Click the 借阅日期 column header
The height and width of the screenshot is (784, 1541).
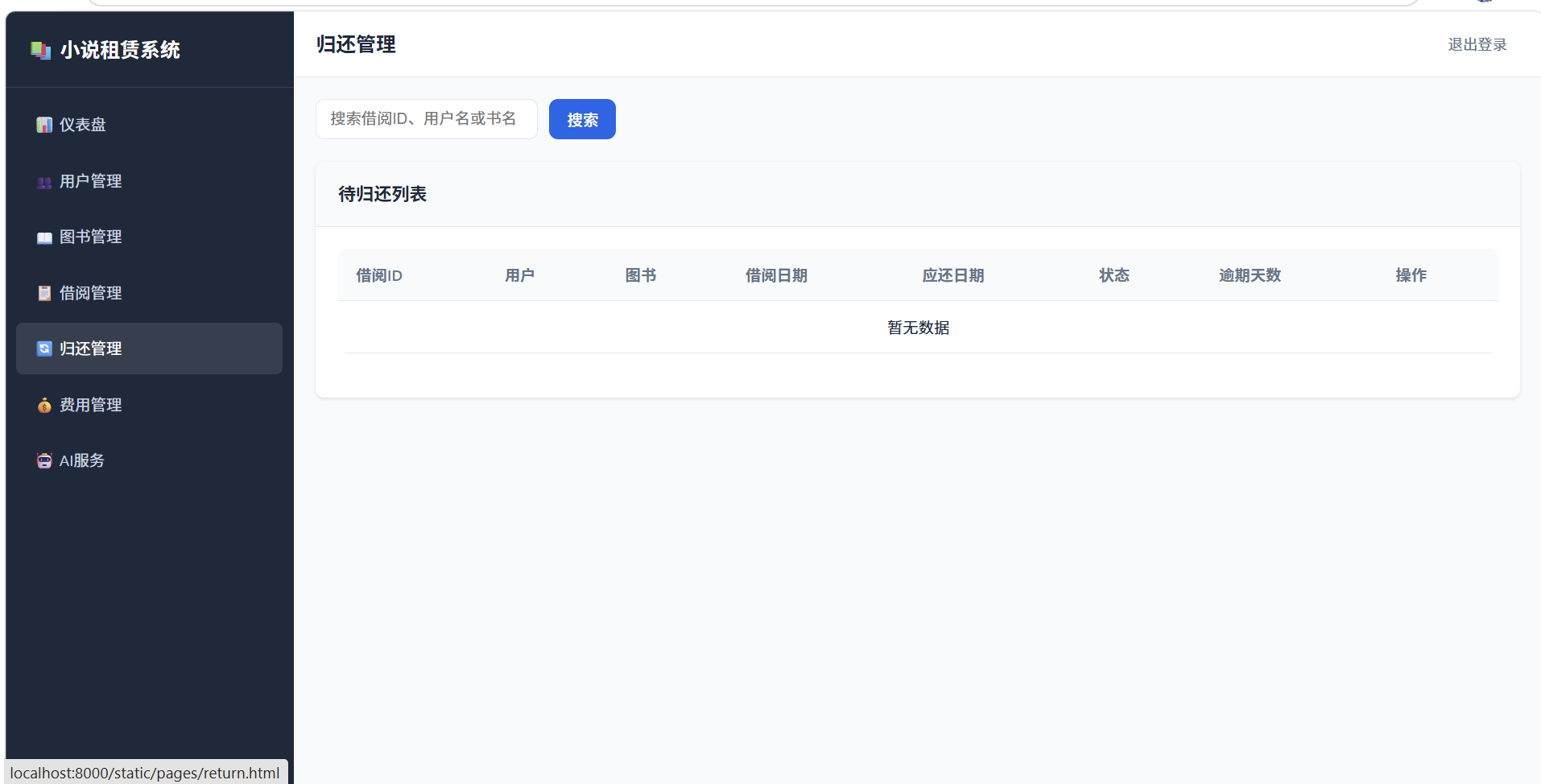[776, 275]
